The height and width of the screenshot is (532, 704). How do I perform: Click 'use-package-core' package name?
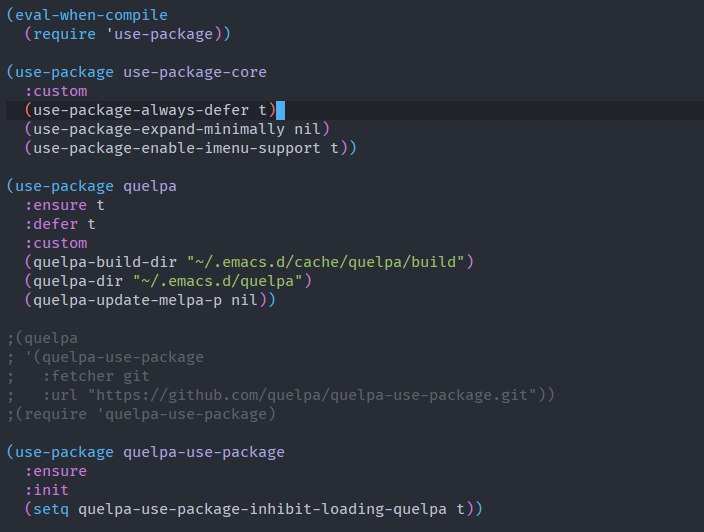tap(195, 72)
